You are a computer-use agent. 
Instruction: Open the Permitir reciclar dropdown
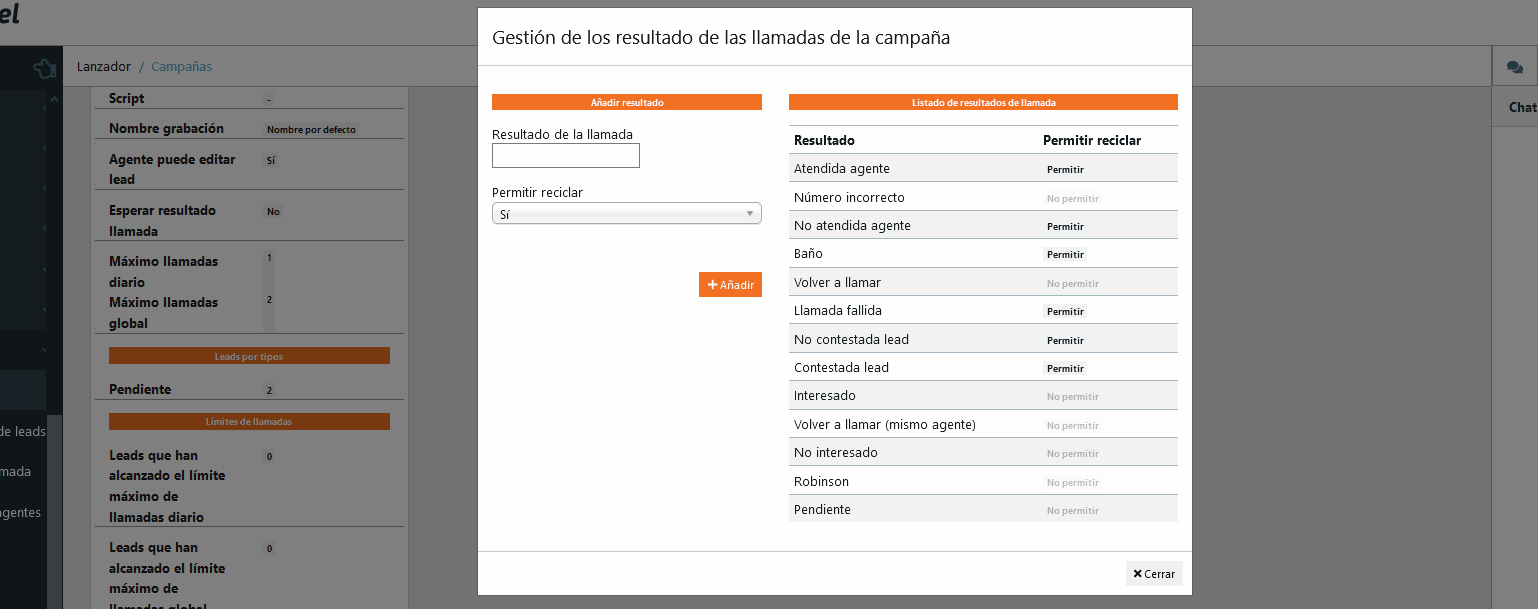coord(626,214)
